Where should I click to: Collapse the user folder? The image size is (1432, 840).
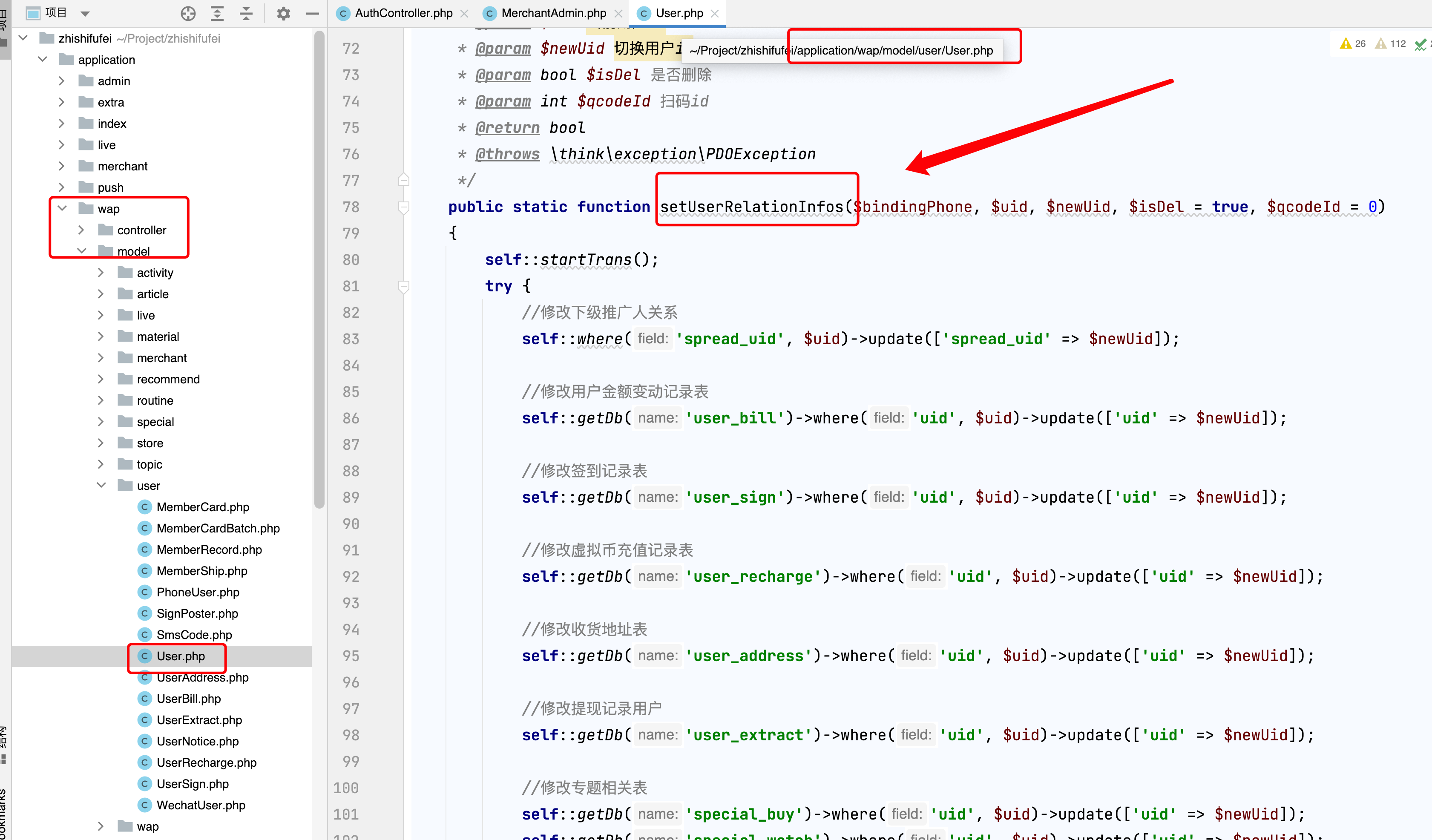(x=101, y=485)
